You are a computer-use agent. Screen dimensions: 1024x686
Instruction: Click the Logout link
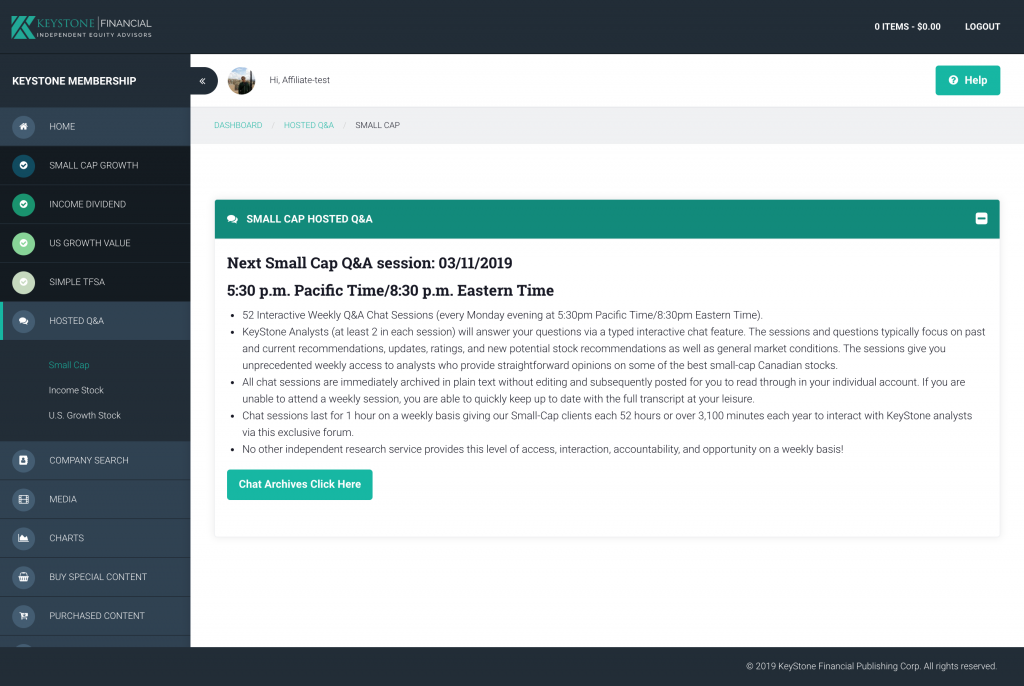(982, 27)
